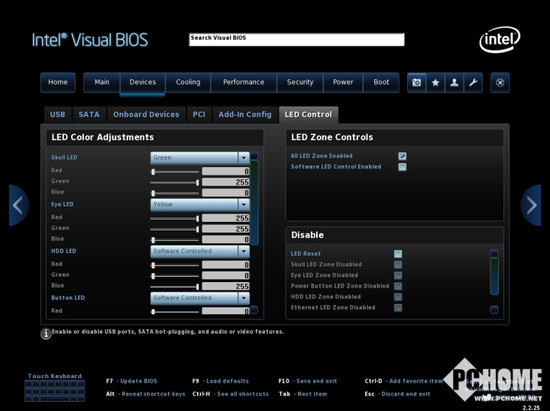Open the Cooling menu
550x411 pixels.
188,82
